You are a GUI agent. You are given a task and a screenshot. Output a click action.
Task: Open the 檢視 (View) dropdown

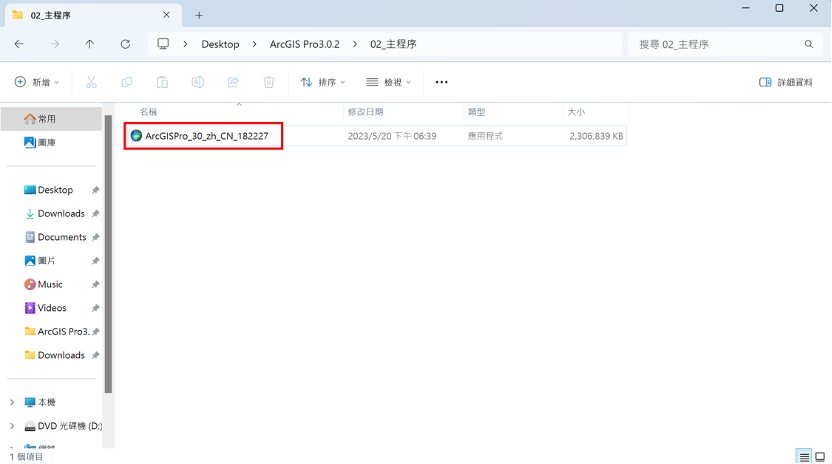(388, 82)
